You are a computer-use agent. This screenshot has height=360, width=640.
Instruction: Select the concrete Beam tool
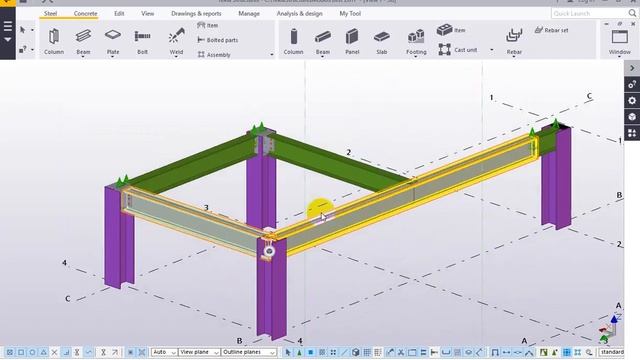coord(322,40)
